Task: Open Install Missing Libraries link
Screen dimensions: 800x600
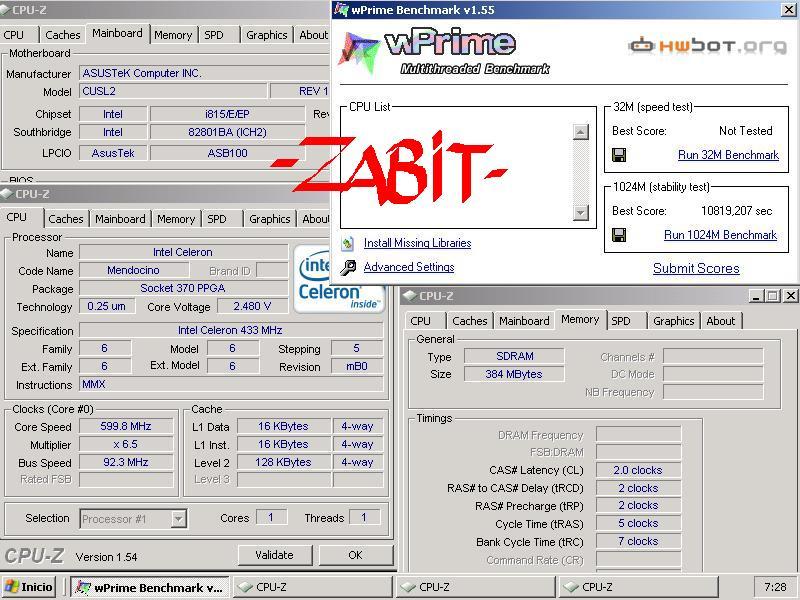Action: pos(417,243)
